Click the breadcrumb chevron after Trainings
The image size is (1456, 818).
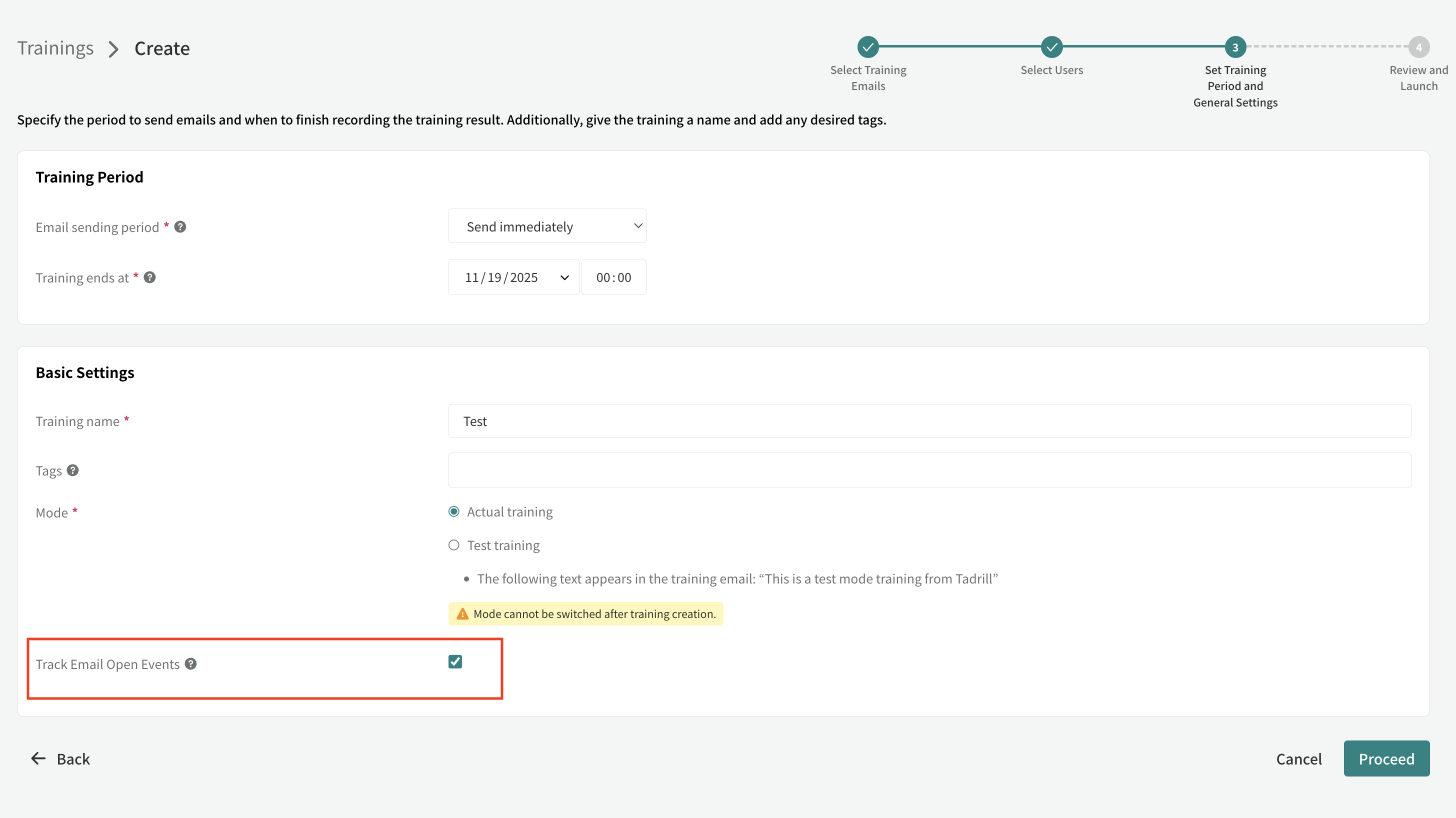point(113,49)
